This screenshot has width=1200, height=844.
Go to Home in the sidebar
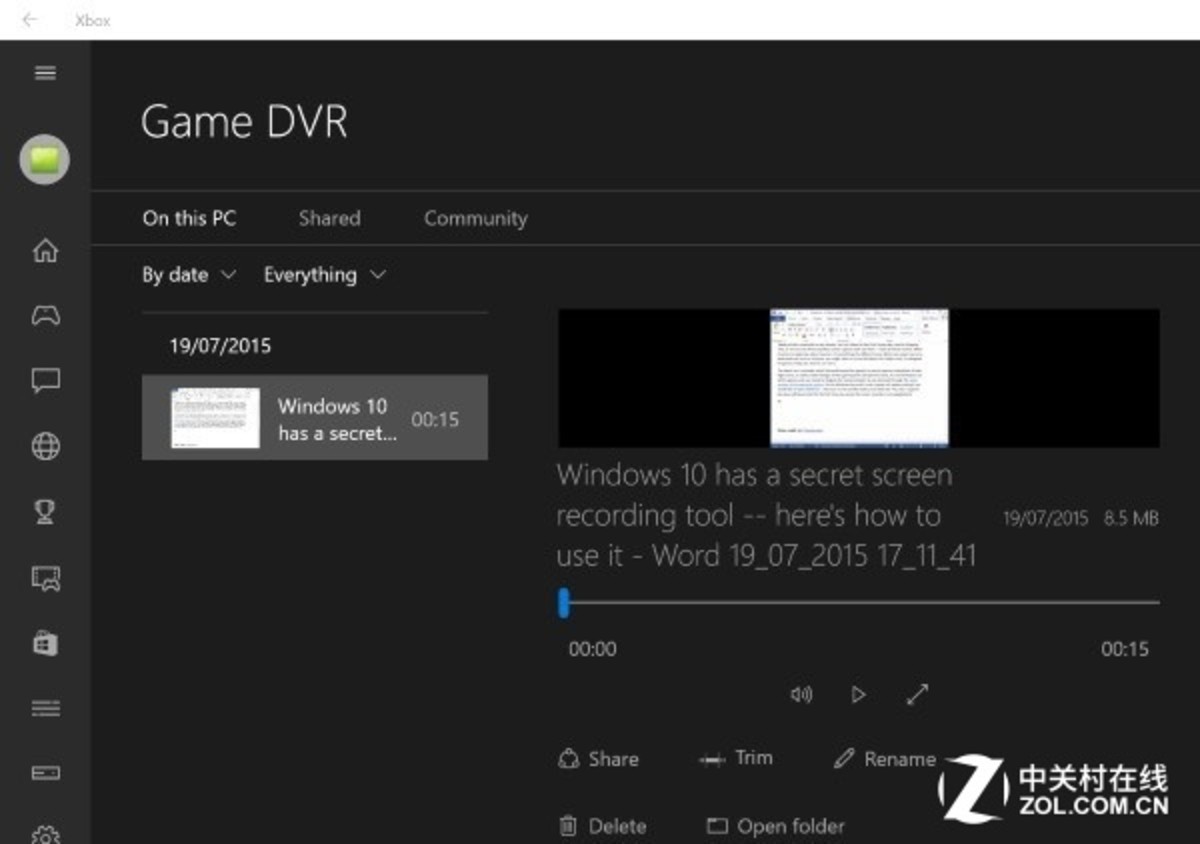[45, 250]
